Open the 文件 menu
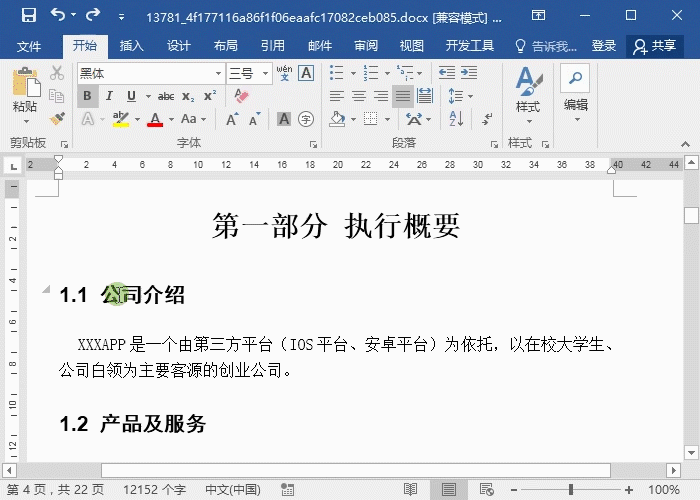The height and width of the screenshot is (500, 700). click(x=29, y=46)
